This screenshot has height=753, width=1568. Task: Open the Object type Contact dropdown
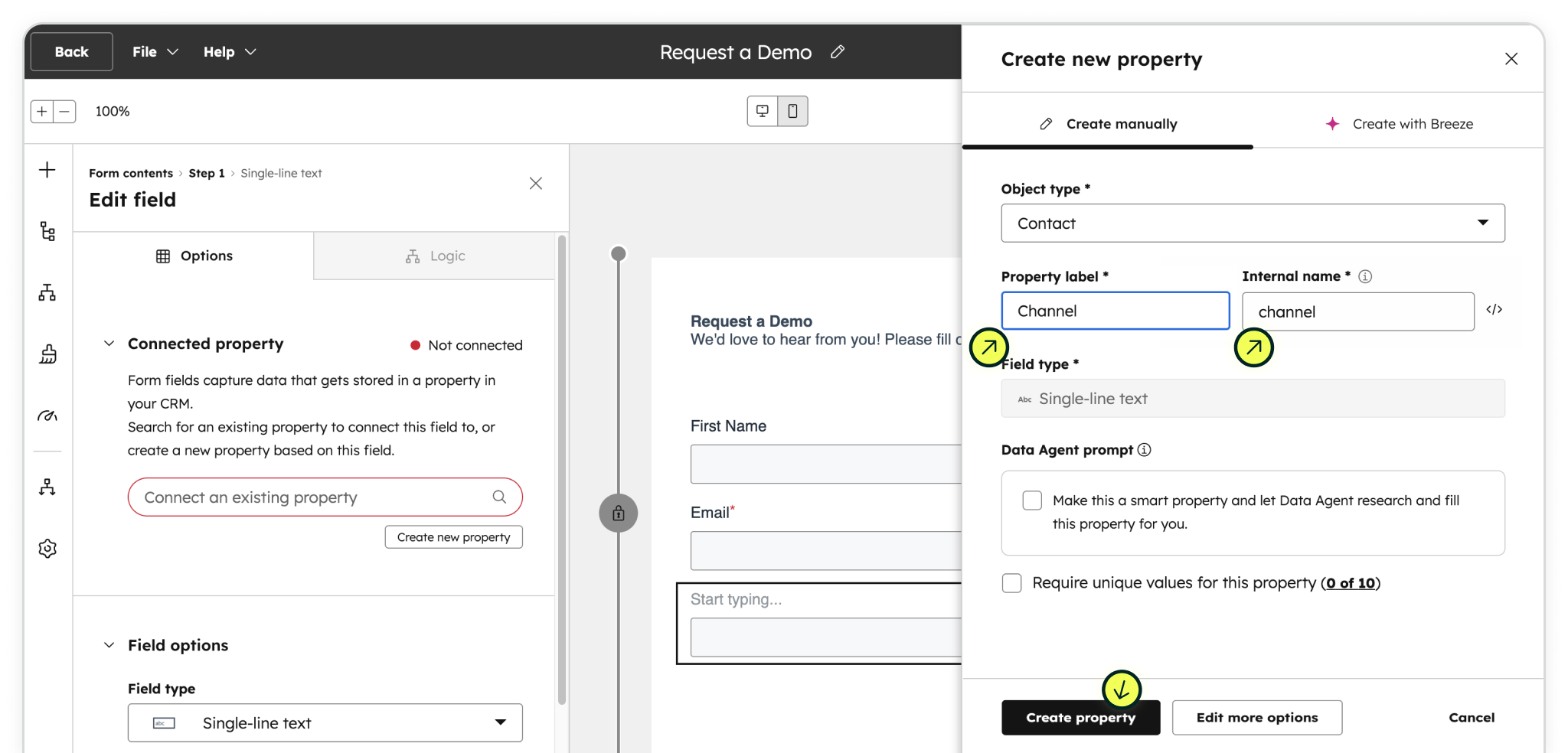coord(1253,223)
